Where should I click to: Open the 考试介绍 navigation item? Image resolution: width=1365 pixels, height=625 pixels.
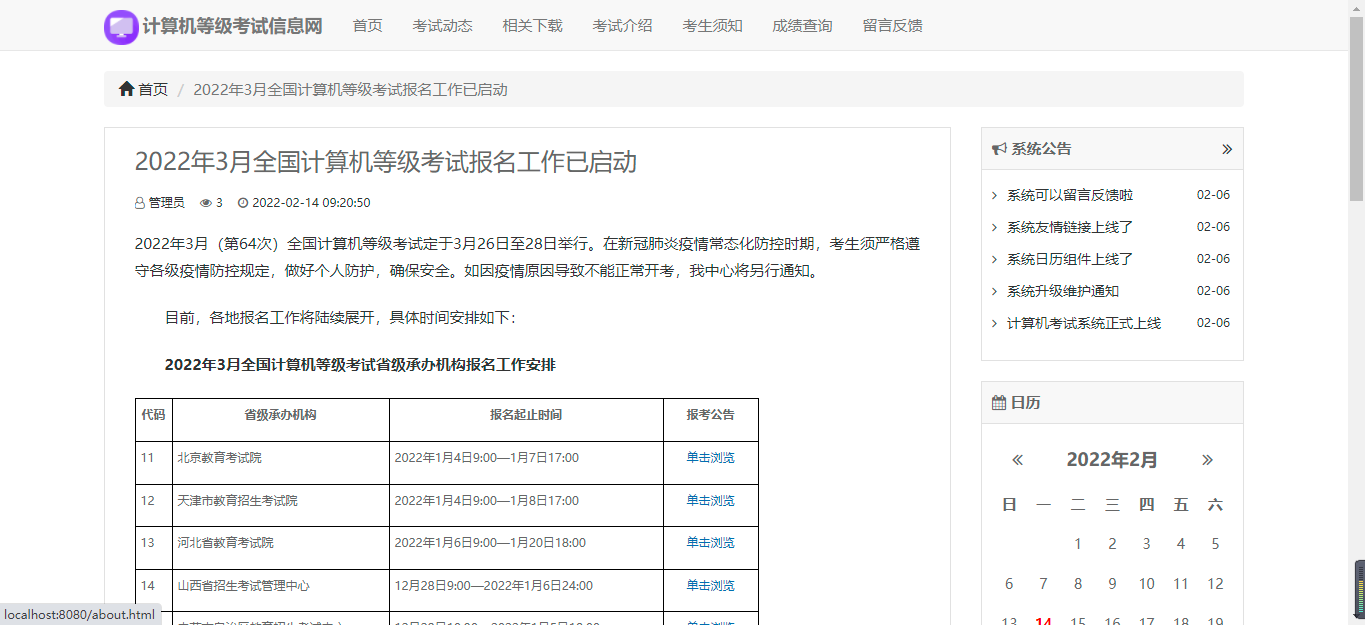point(623,25)
